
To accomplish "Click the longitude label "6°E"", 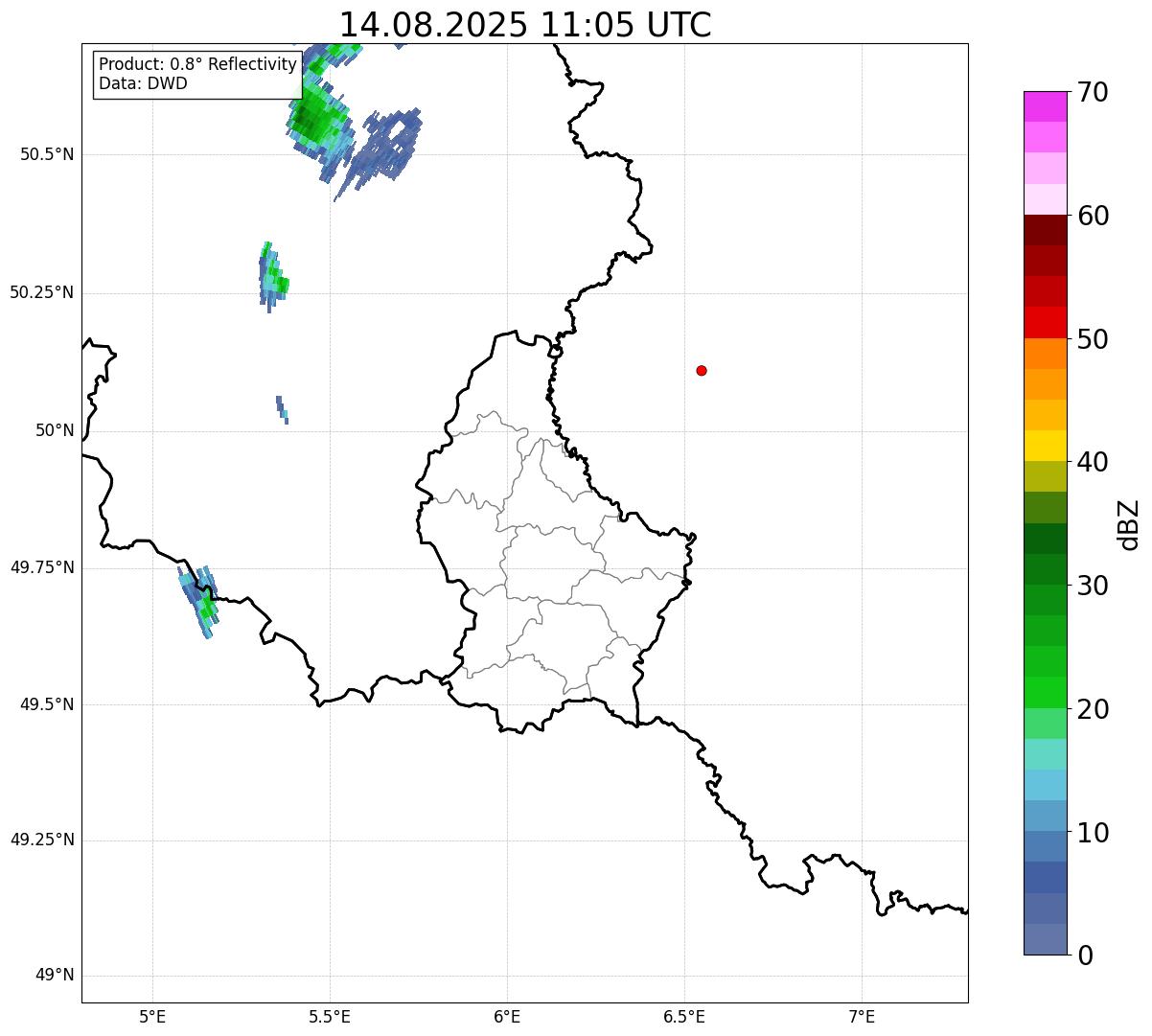I will (x=507, y=1016).
